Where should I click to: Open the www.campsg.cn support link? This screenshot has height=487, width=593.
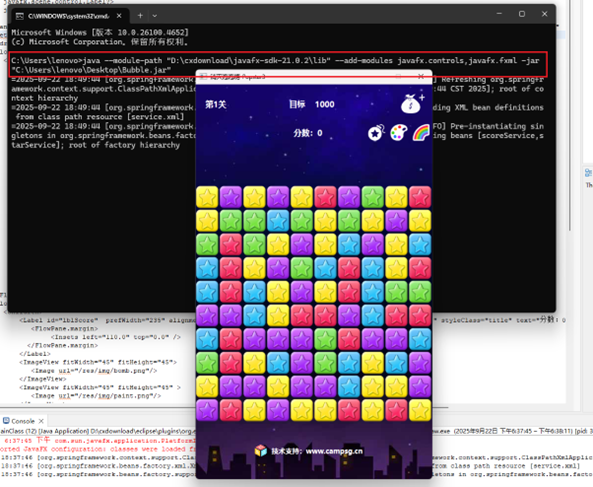[334, 451]
